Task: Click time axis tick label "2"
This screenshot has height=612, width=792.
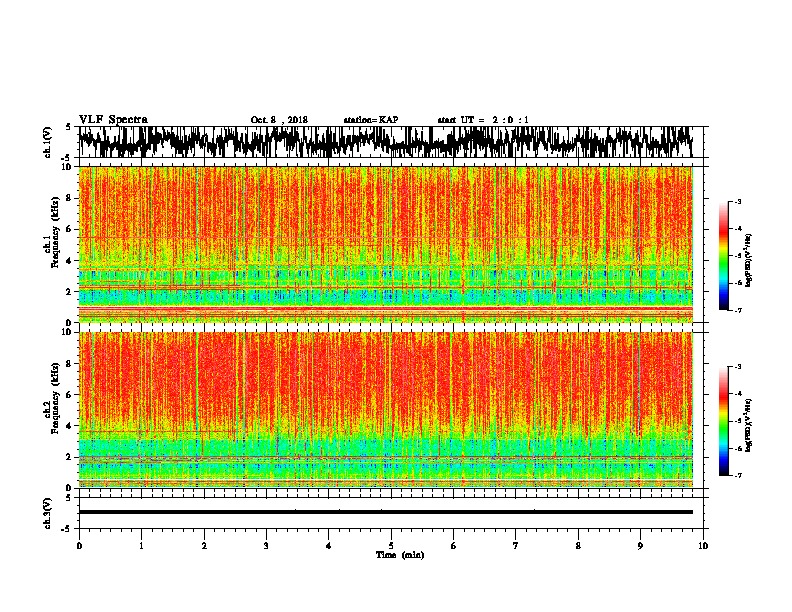Action: 204,546
